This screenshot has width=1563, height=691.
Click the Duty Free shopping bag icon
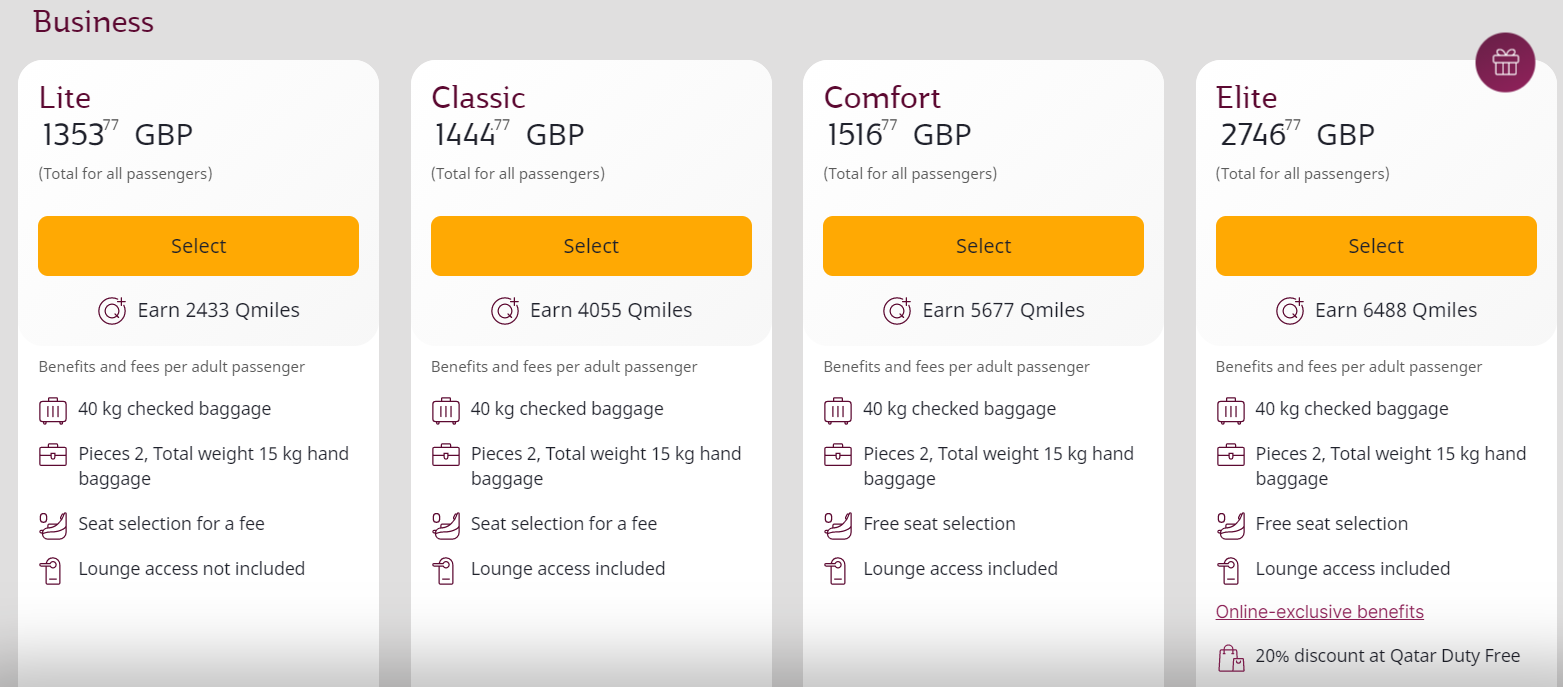[1231, 658]
